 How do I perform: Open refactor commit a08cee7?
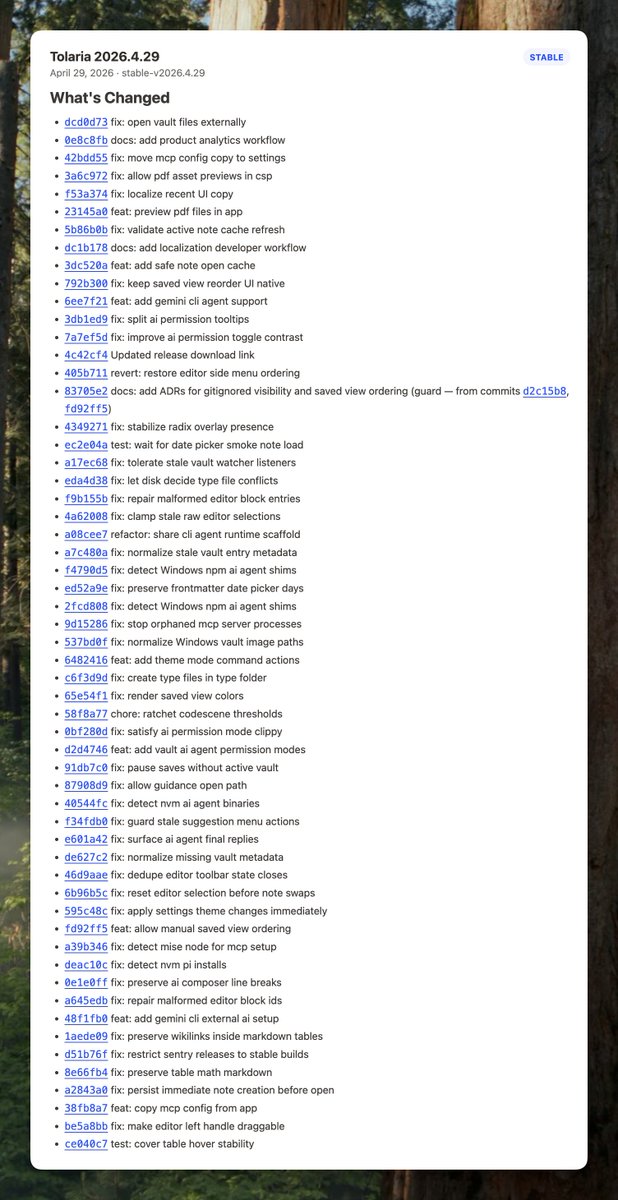point(86,535)
